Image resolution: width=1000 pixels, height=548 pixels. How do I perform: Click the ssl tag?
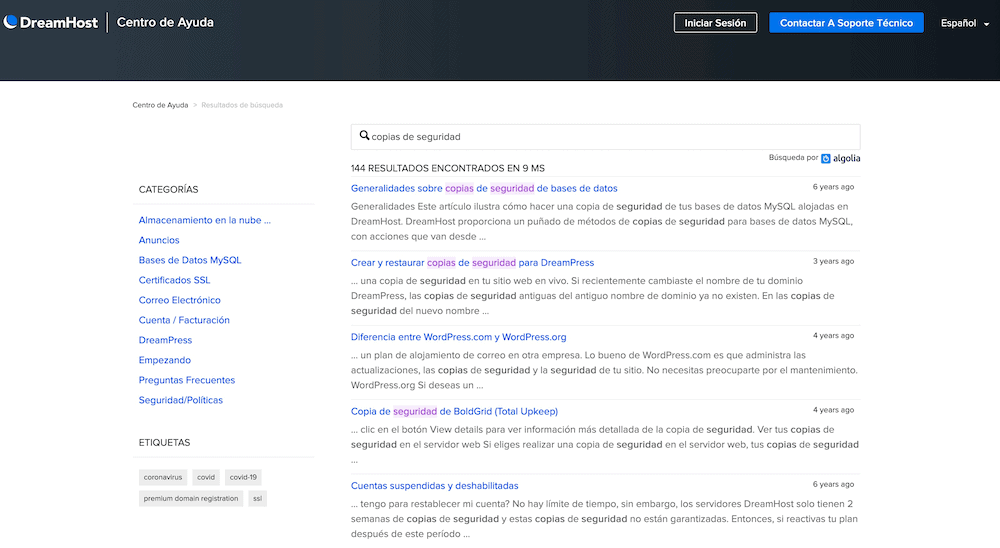pyautogui.click(x=258, y=498)
